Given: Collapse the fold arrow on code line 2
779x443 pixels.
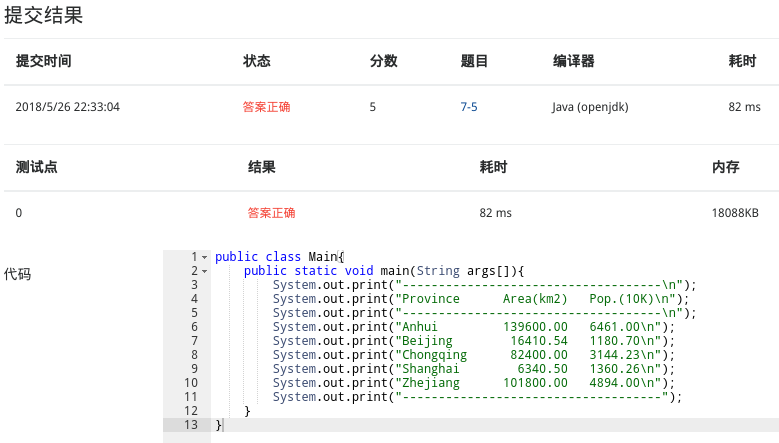Looking at the screenshot, I should pos(204,271).
